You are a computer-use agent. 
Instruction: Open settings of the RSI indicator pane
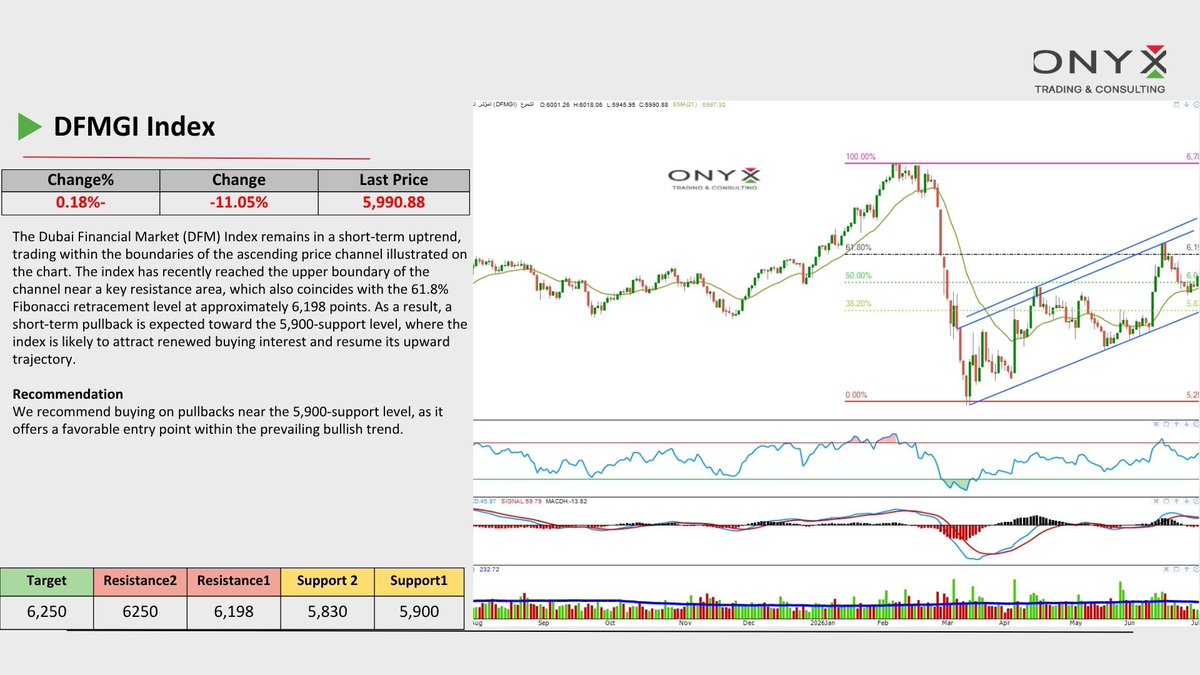1197,424
